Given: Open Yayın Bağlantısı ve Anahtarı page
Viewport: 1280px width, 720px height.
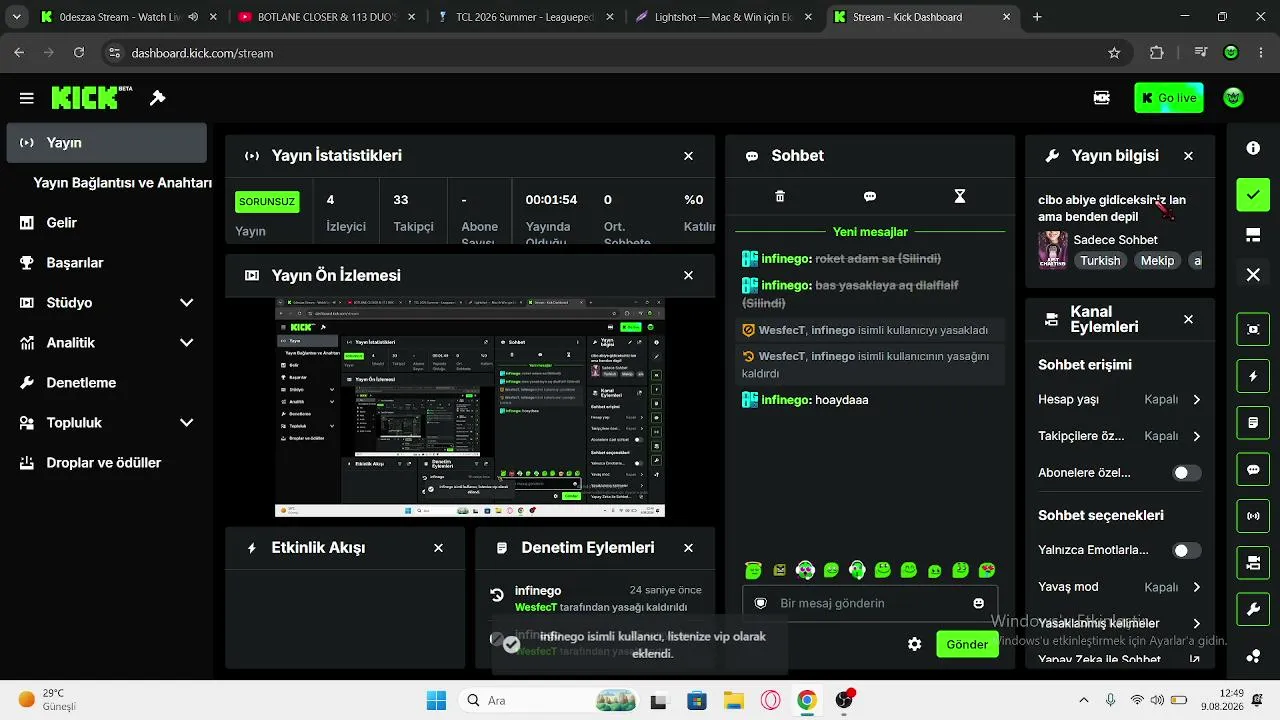Looking at the screenshot, I should (122, 183).
